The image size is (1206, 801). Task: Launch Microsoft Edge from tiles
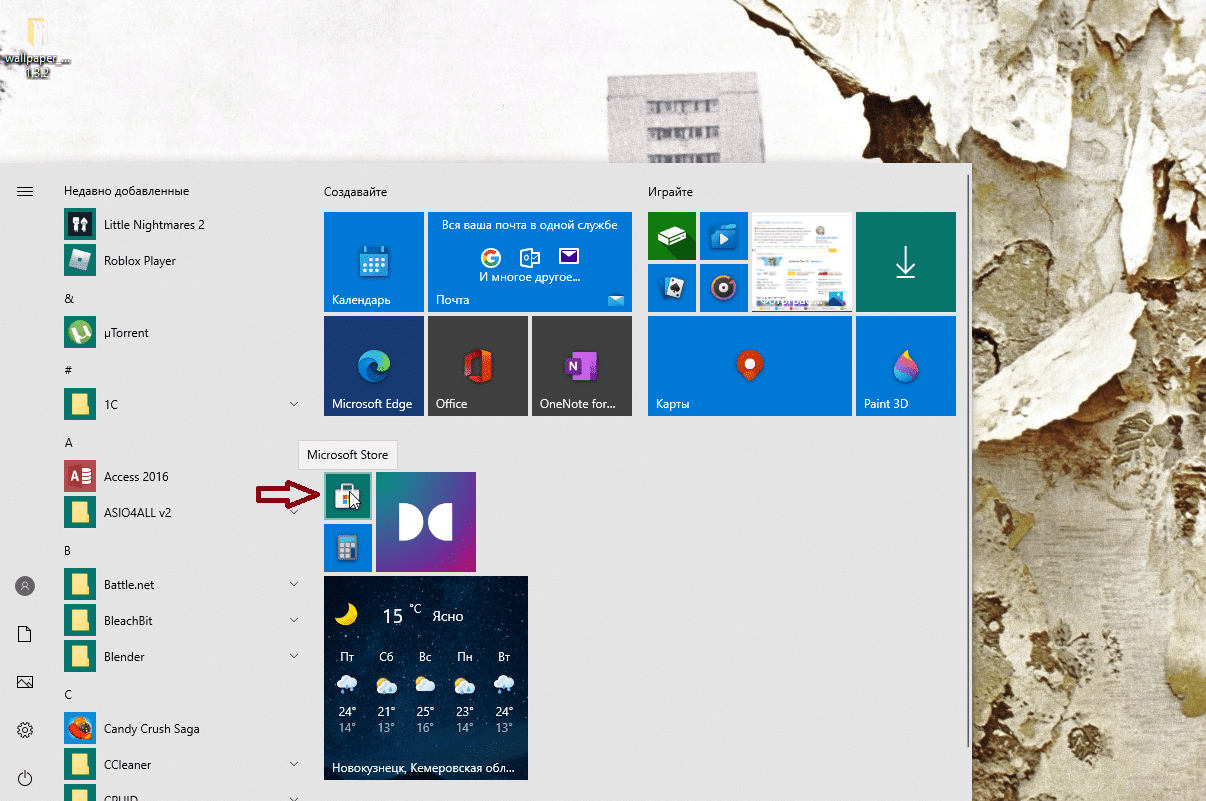pyautogui.click(x=374, y=366)
